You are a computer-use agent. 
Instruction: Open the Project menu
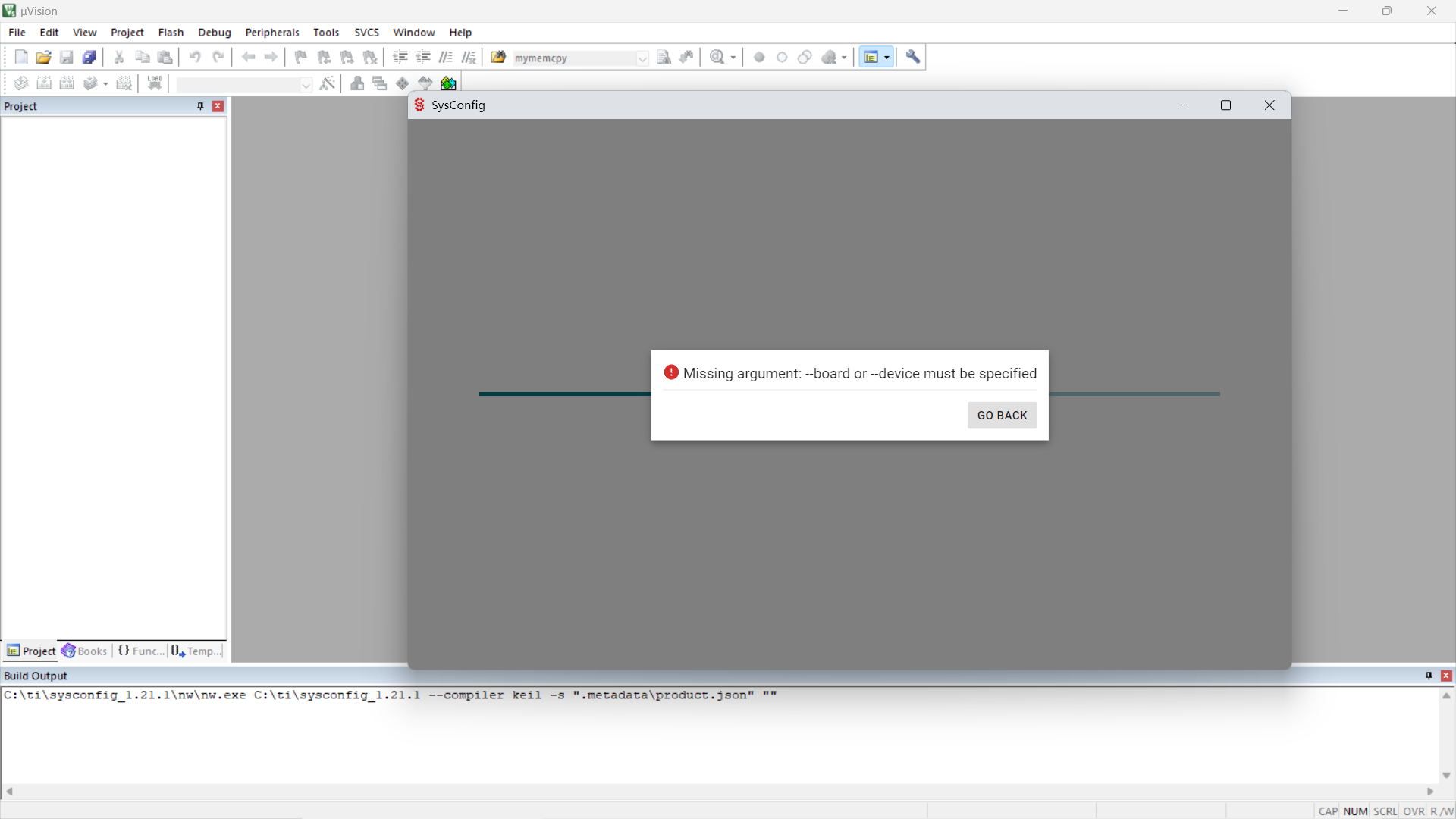tap(127, 33)
